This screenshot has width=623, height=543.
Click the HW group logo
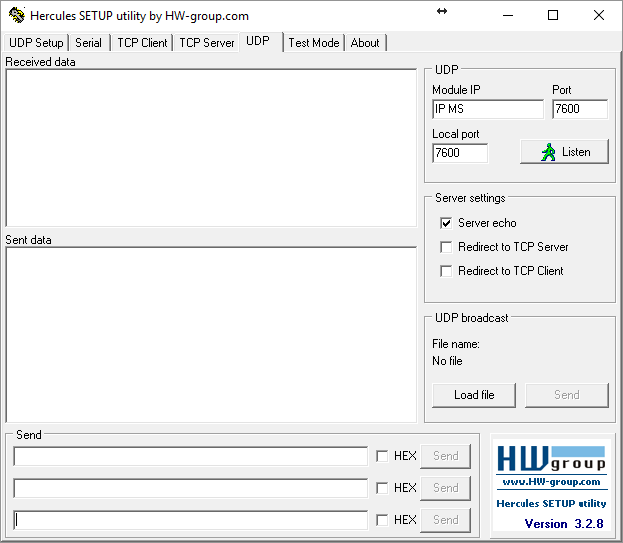(551, 458)
